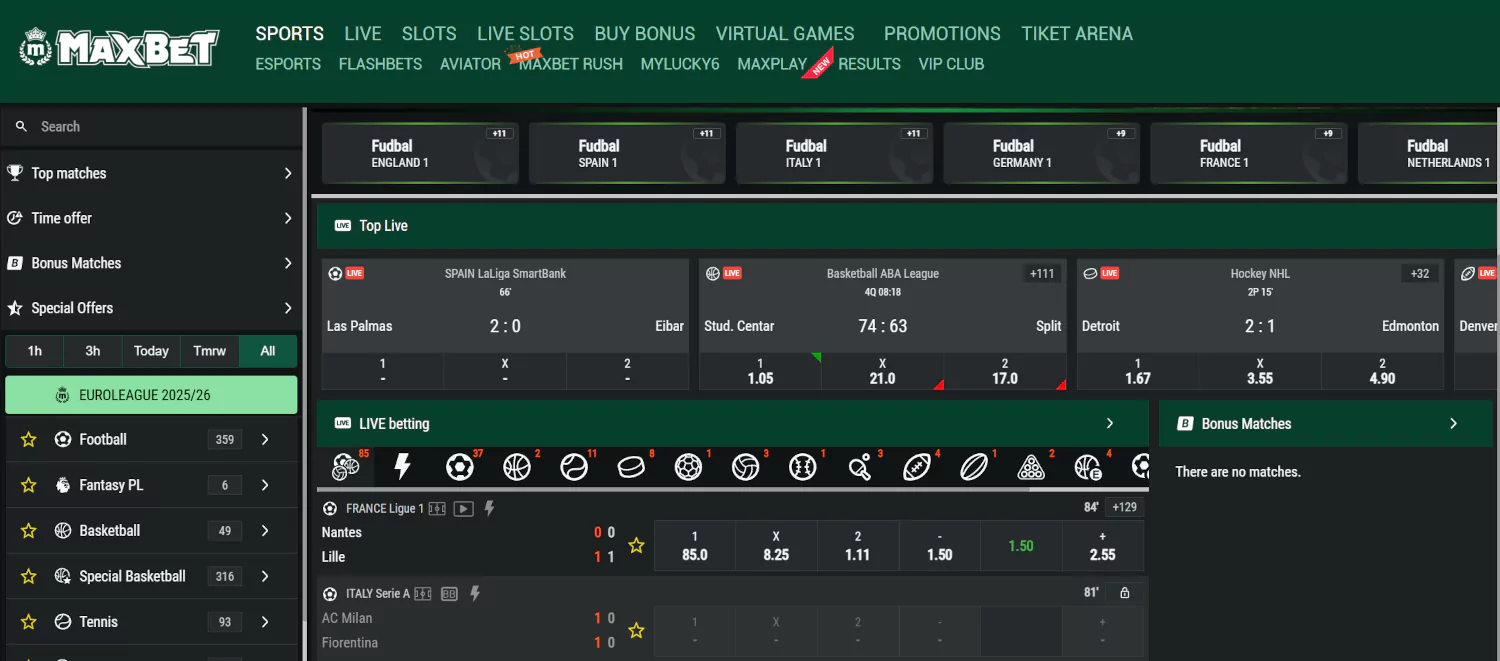
Task: Toggle favorite star for Football
Action: [x=29, y=439]
